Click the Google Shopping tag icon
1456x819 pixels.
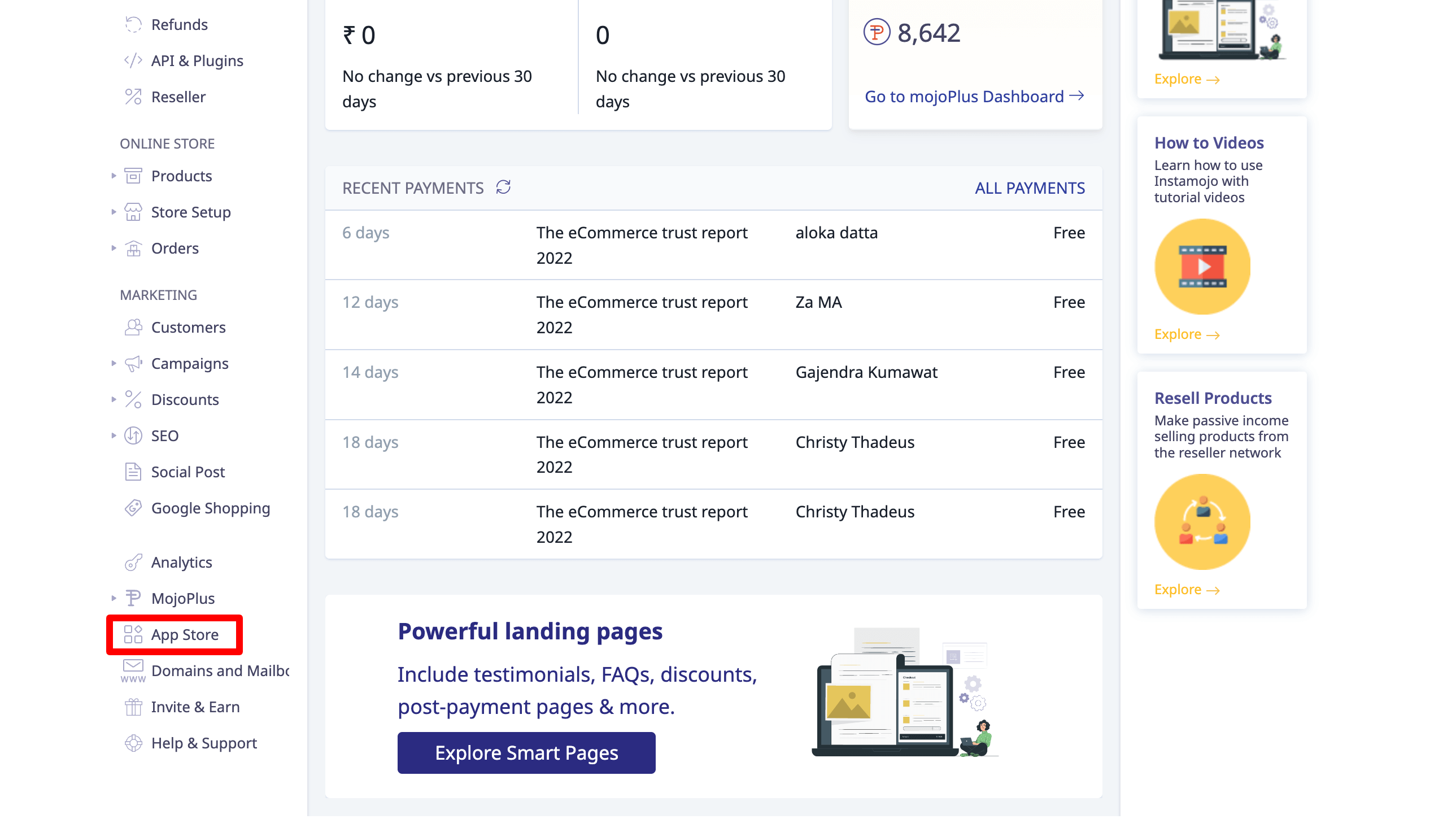tap(133, 508)
